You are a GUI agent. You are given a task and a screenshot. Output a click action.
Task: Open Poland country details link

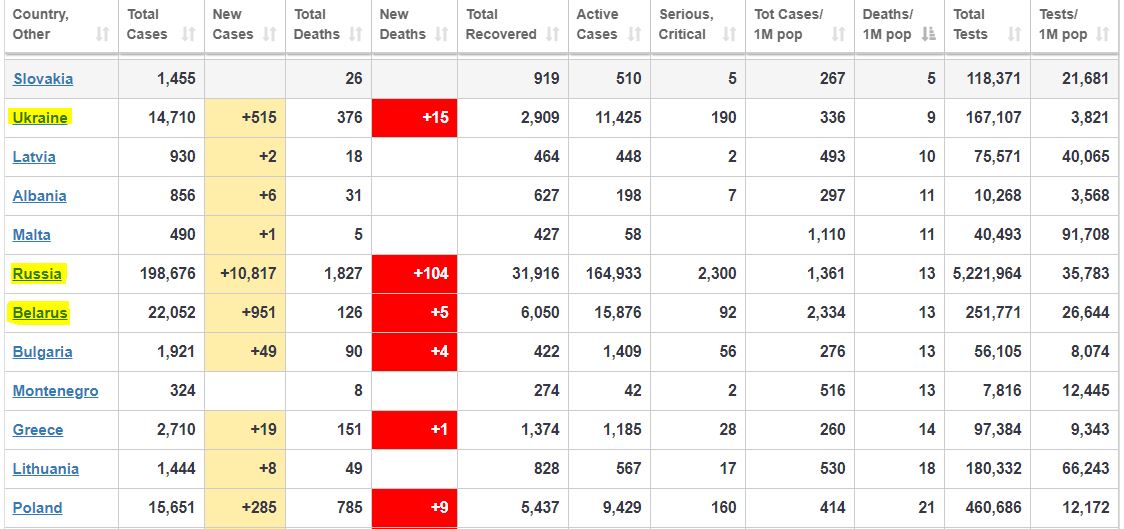[37, 508]
